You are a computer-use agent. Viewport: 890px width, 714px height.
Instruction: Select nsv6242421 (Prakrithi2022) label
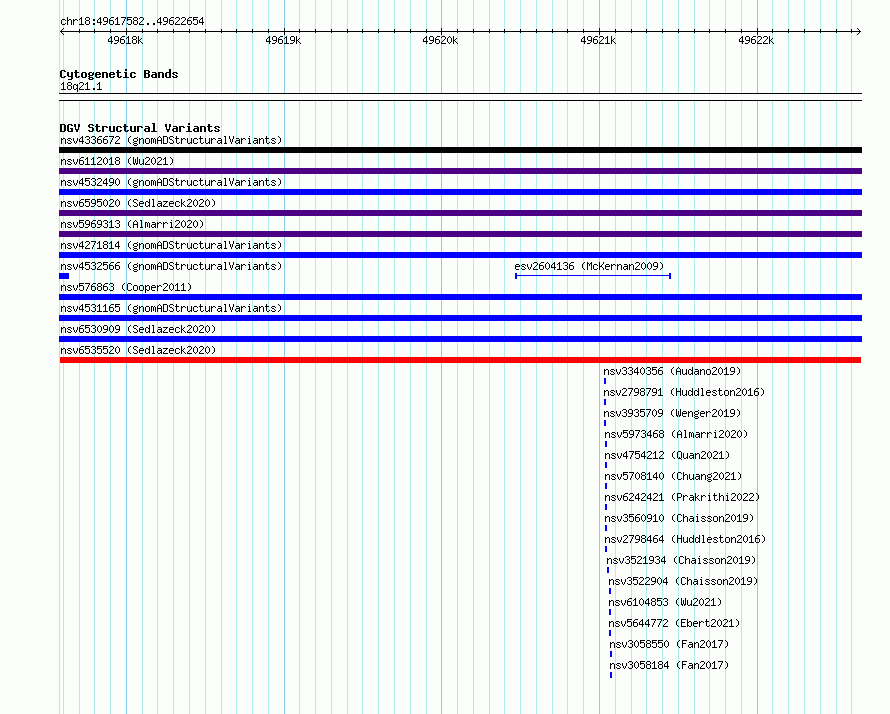(x=682, y=497)
